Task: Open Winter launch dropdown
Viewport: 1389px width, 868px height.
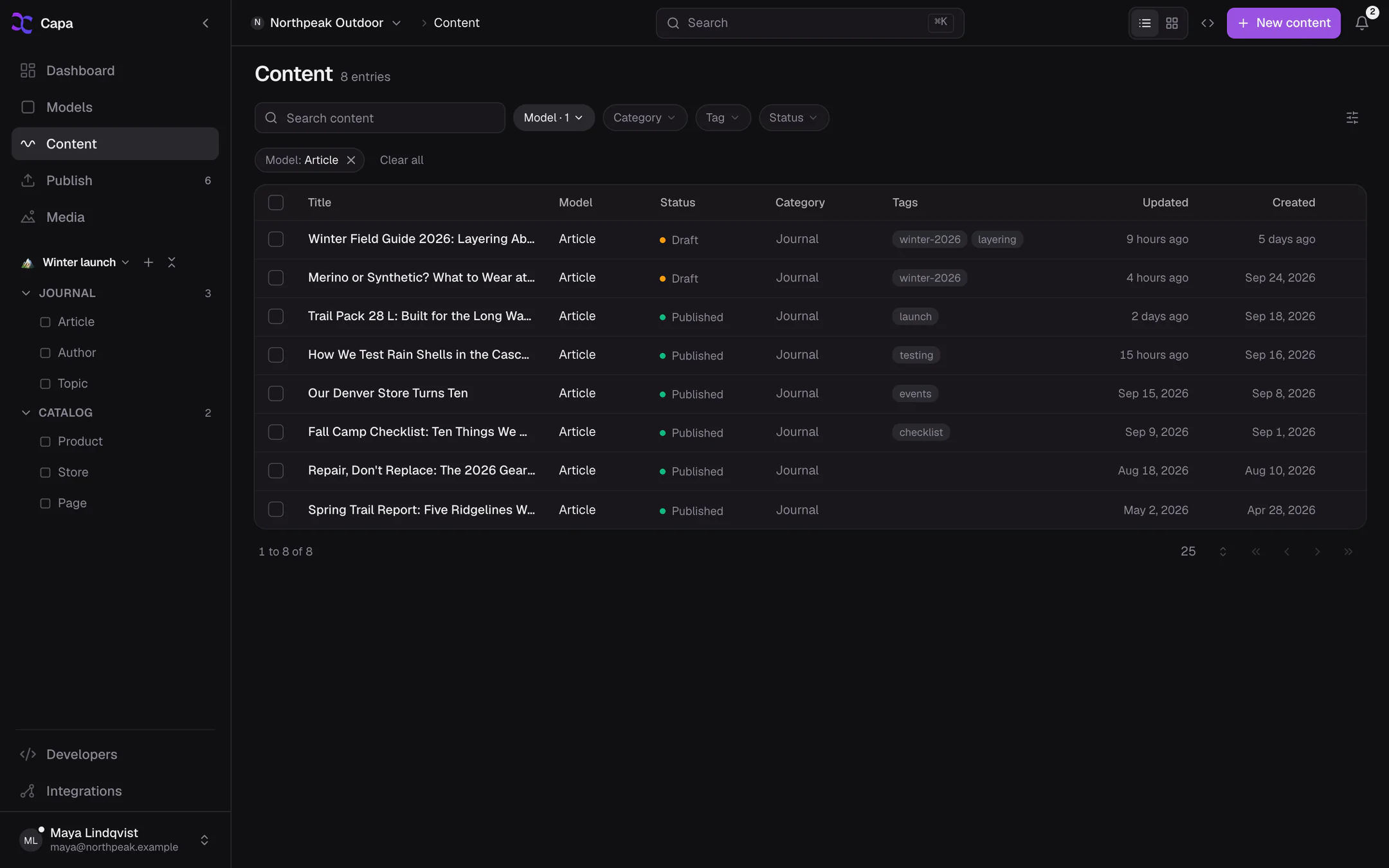Action: coord(86,262)
